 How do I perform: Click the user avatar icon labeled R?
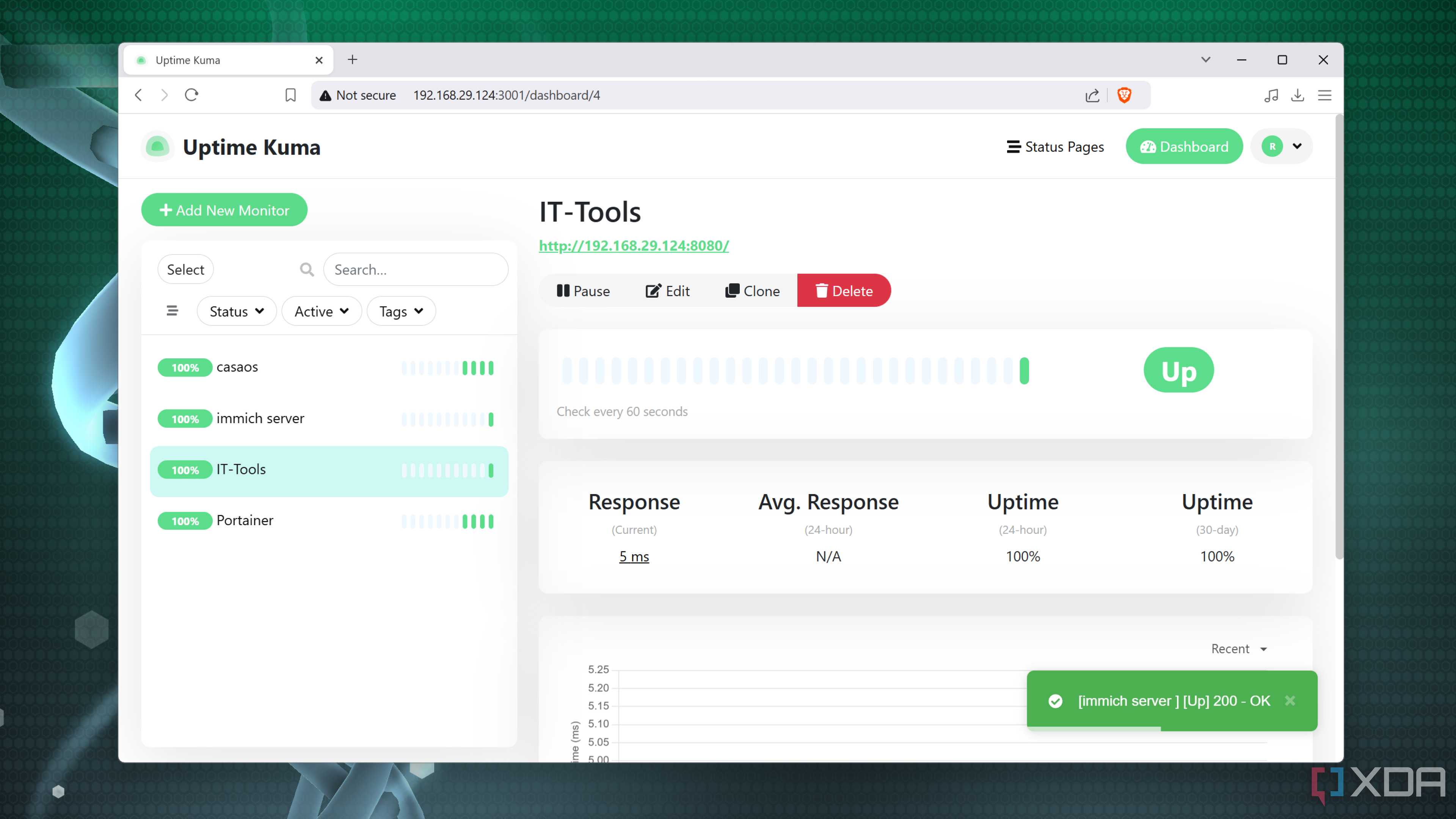click(1272, 146)
